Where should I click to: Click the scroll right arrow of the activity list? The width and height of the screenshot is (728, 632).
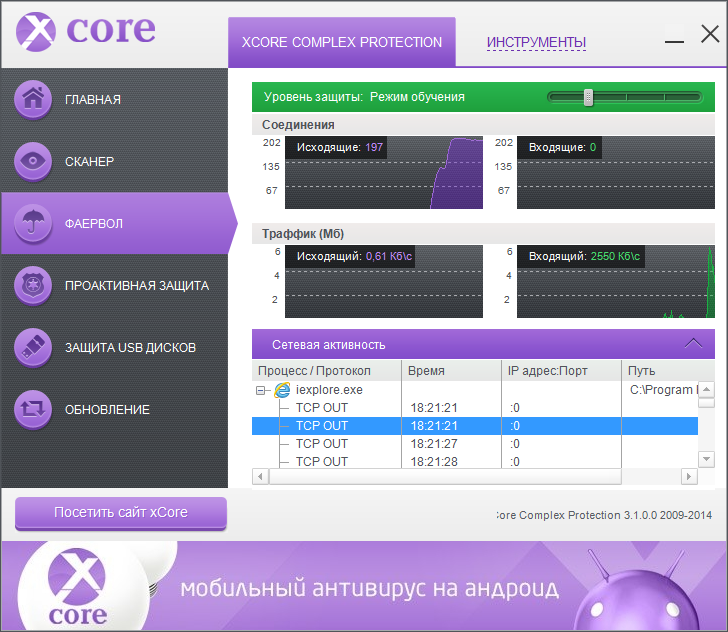click(689, 476)
